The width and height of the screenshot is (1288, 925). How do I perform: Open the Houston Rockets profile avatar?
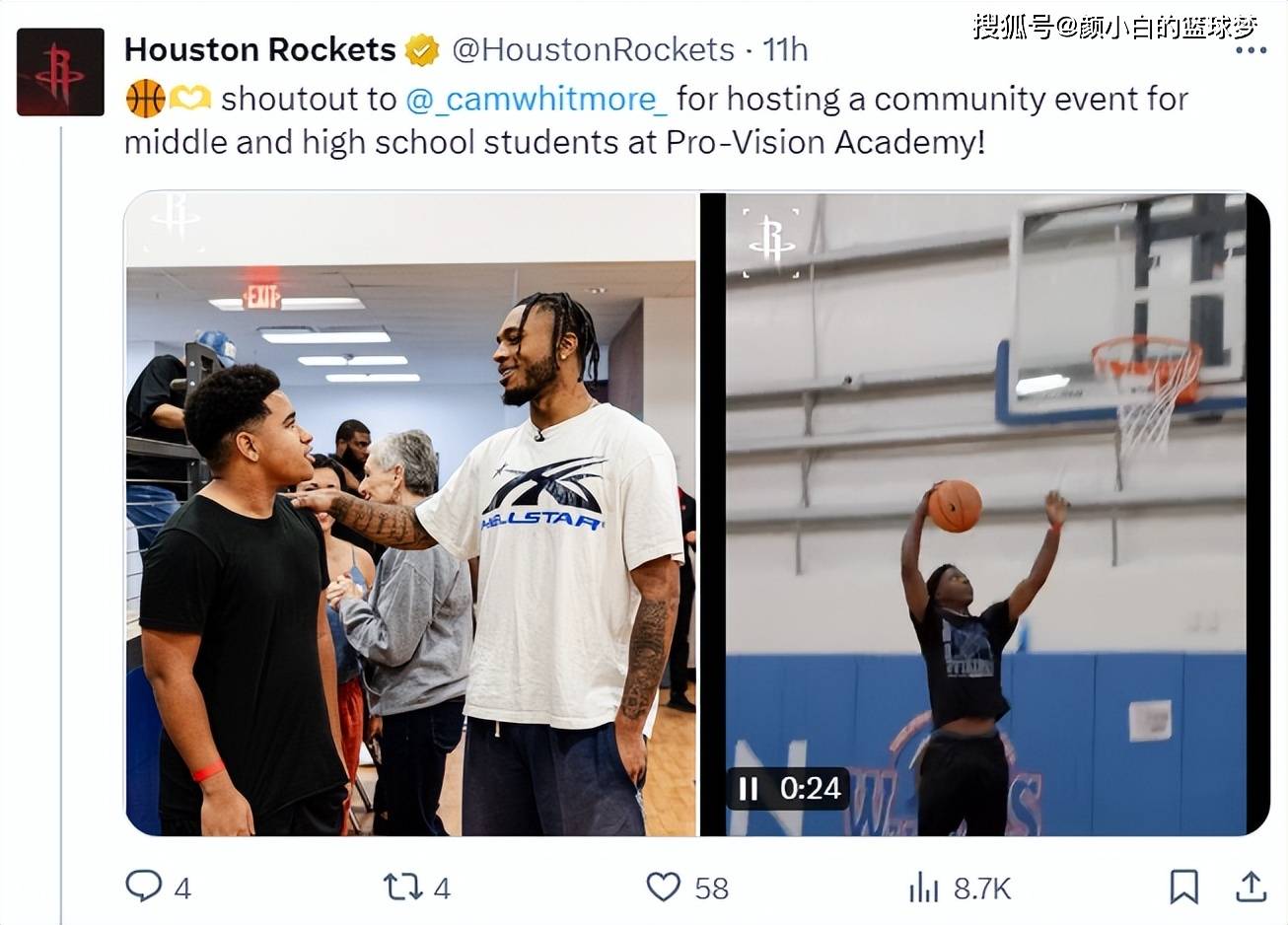tap(60, 72)
